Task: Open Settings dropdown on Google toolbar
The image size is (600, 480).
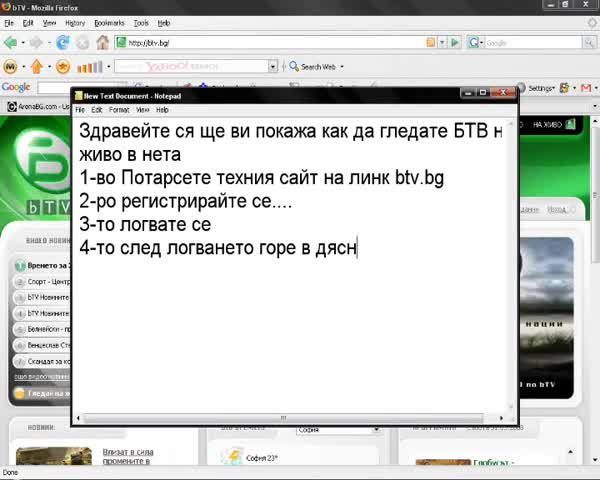Action: point(541,88)
